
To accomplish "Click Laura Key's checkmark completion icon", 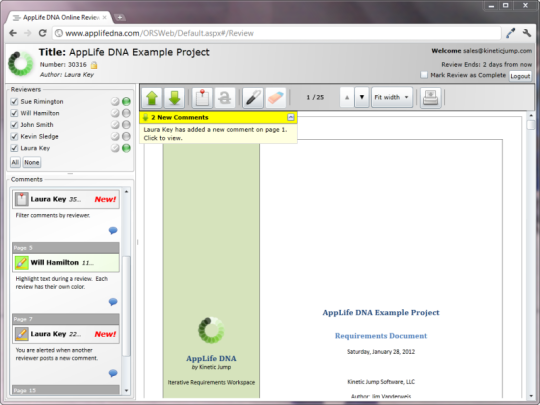I will pyautogui.click(x=115, y=148).
